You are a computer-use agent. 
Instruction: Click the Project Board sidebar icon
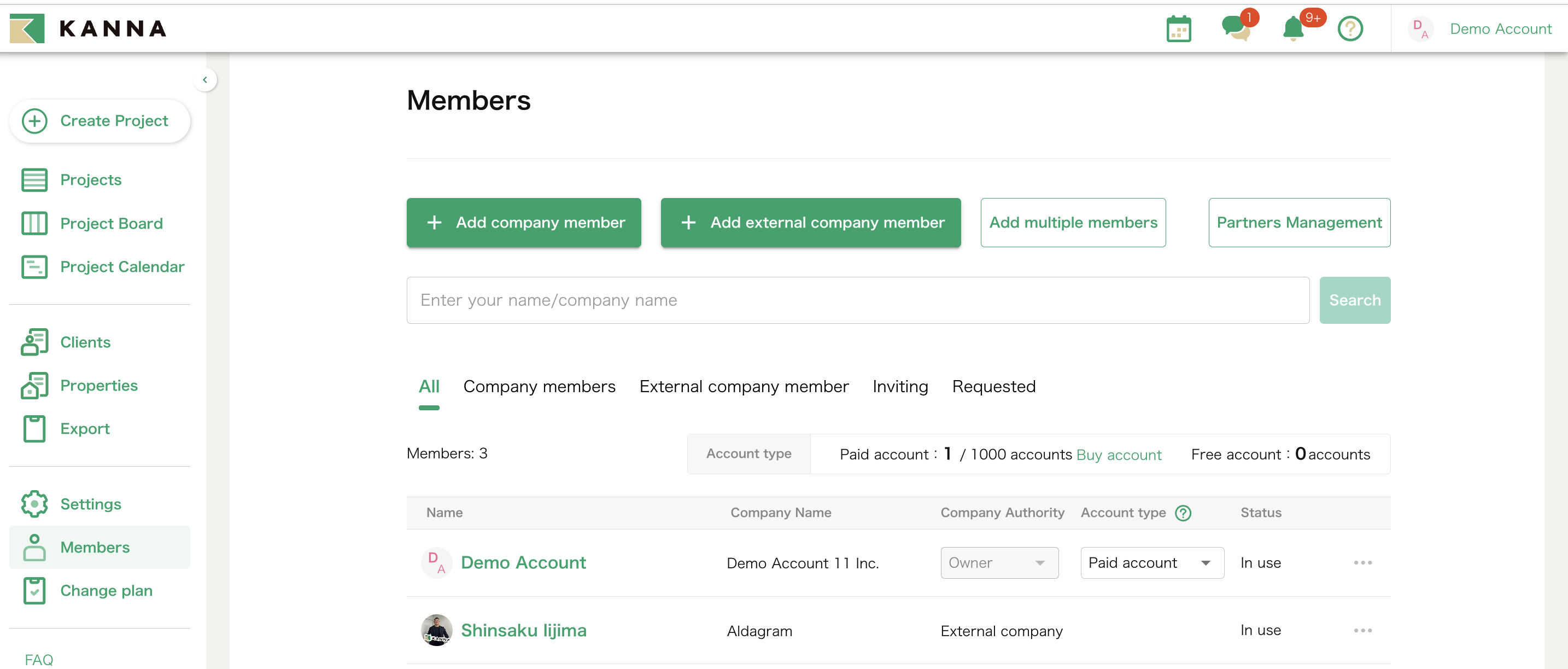34,224
